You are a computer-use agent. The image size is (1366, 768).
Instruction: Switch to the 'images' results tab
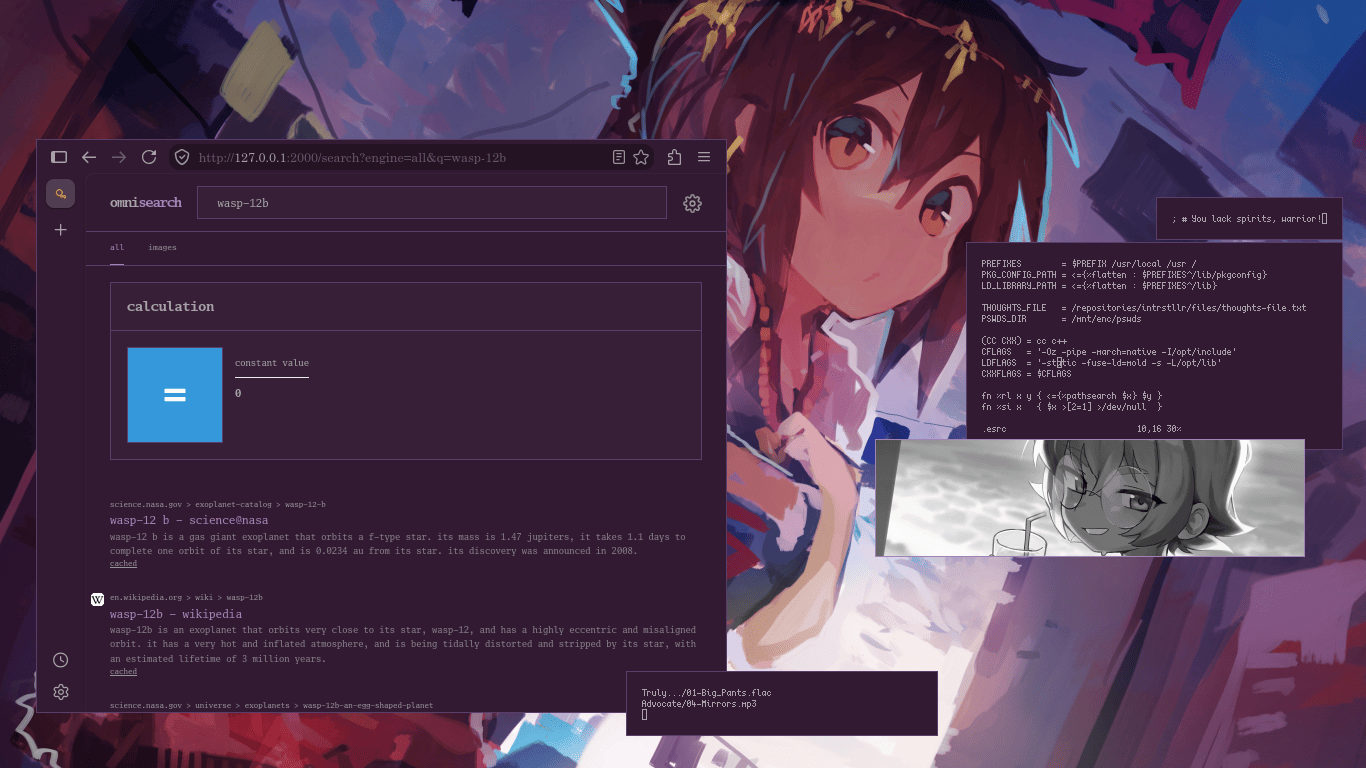(162, 247)
